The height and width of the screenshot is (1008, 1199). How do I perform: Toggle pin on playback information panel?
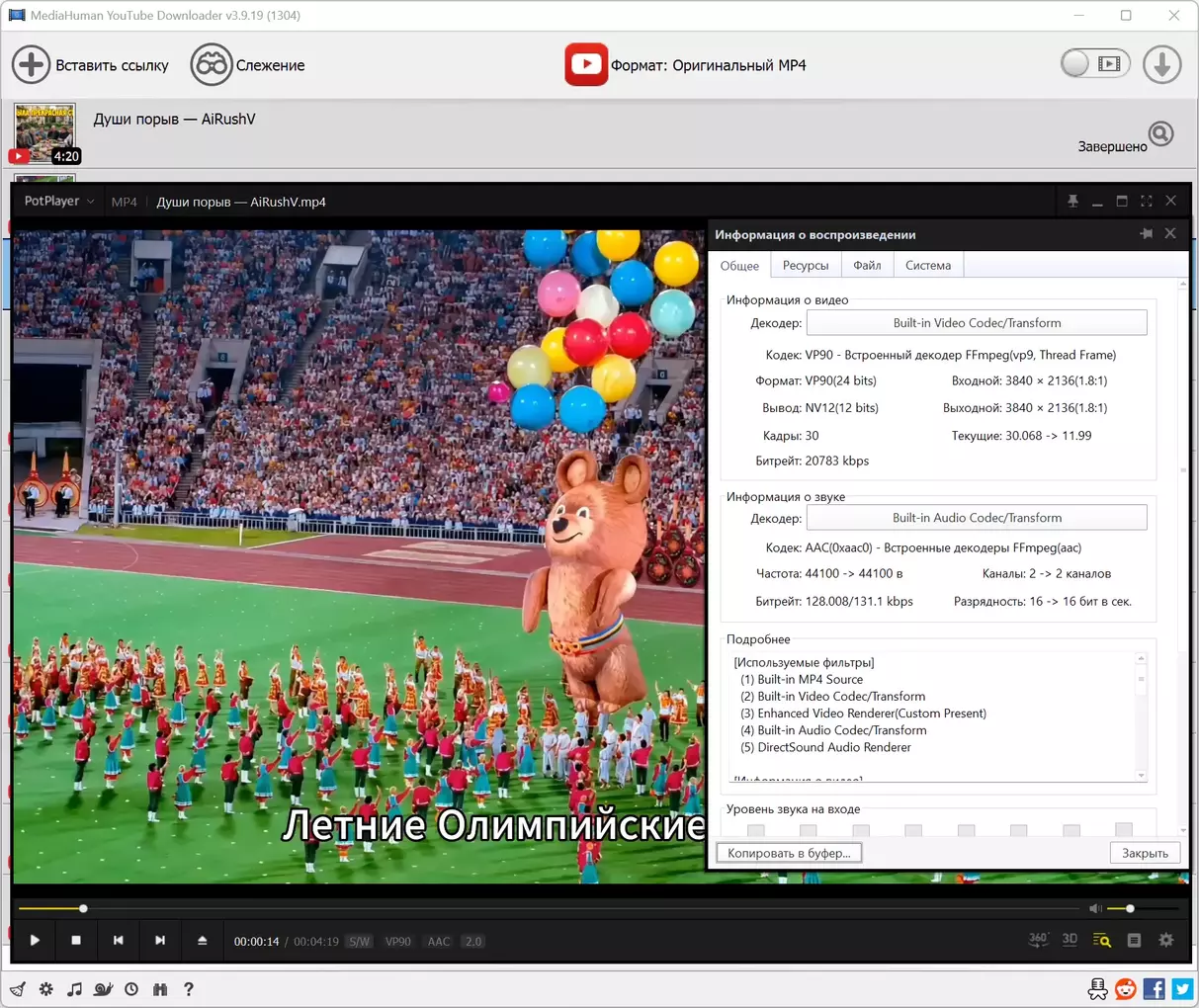(1146, 234)
